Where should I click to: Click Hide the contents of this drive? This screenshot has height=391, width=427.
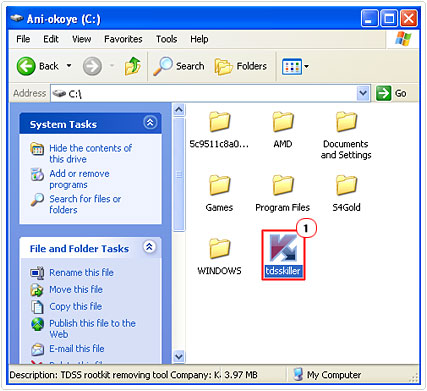click(x=90, y=153)
